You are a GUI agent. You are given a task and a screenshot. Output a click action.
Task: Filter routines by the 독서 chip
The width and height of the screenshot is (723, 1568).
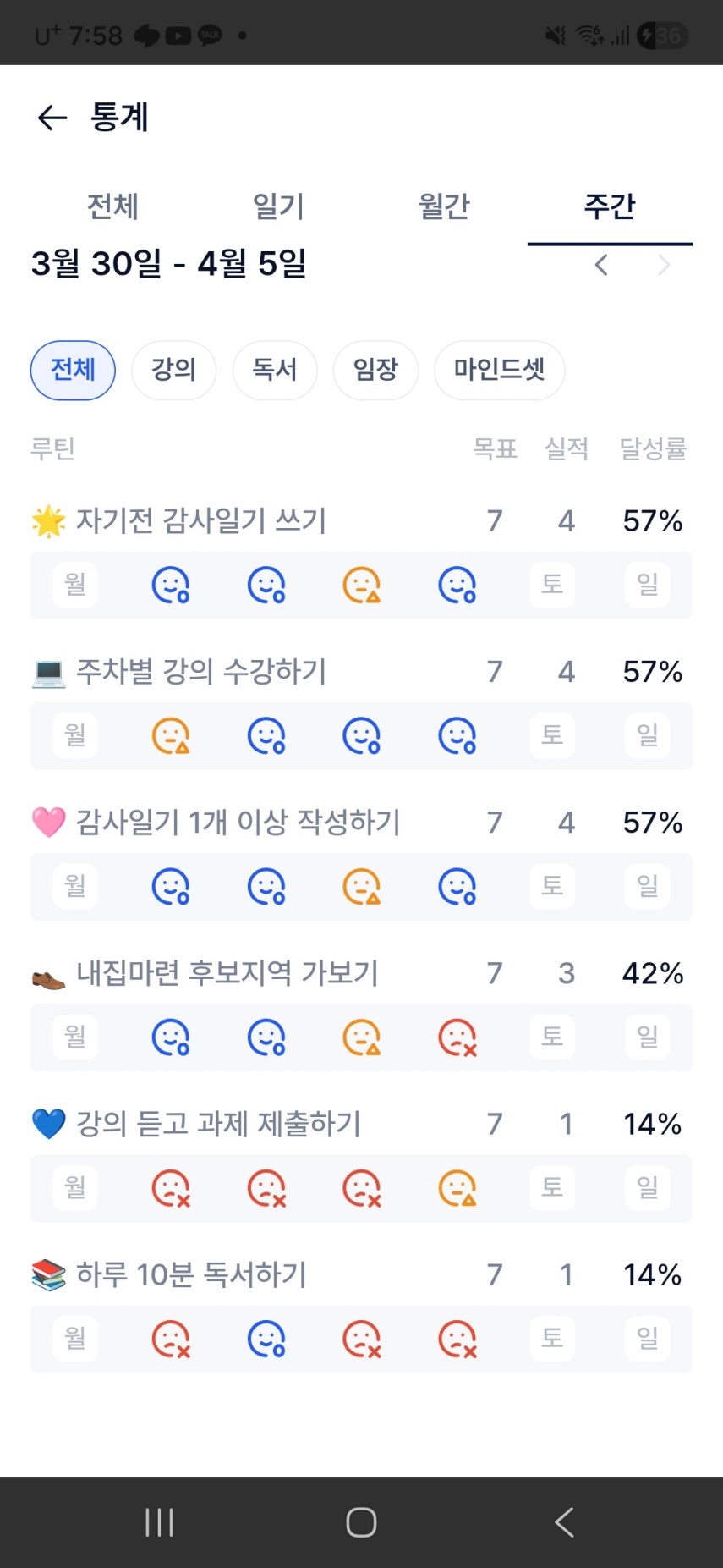(275, 370)
